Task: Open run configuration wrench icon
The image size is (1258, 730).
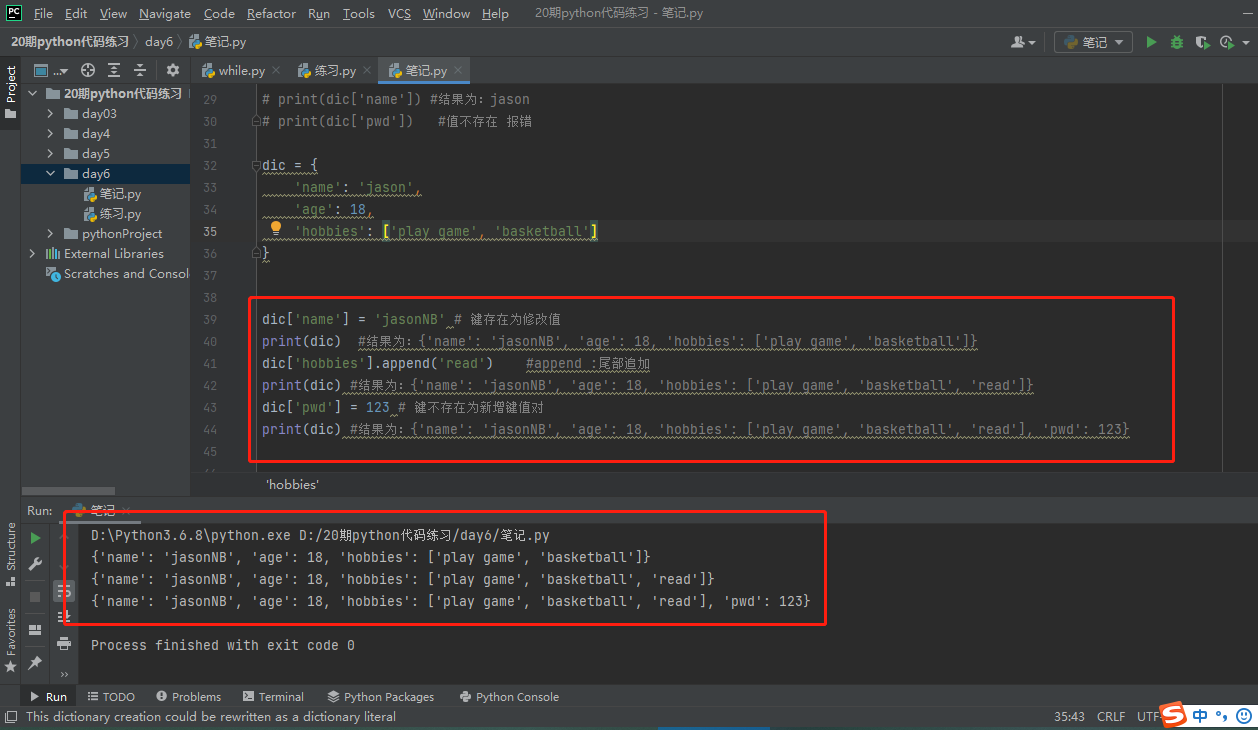Action: (x=35, y=564)
